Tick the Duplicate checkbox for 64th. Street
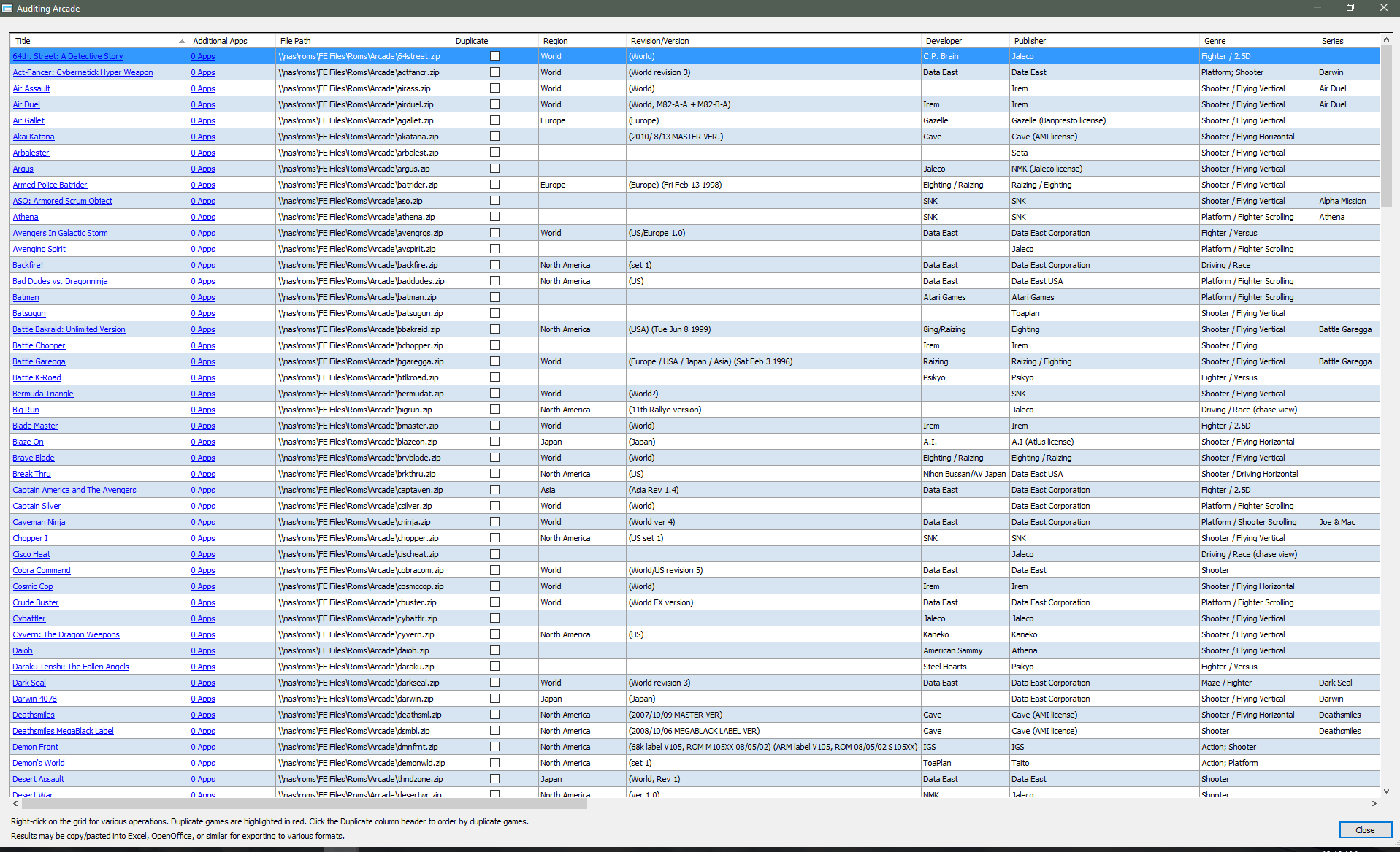 pyautogui.click(x=494, y=56)
